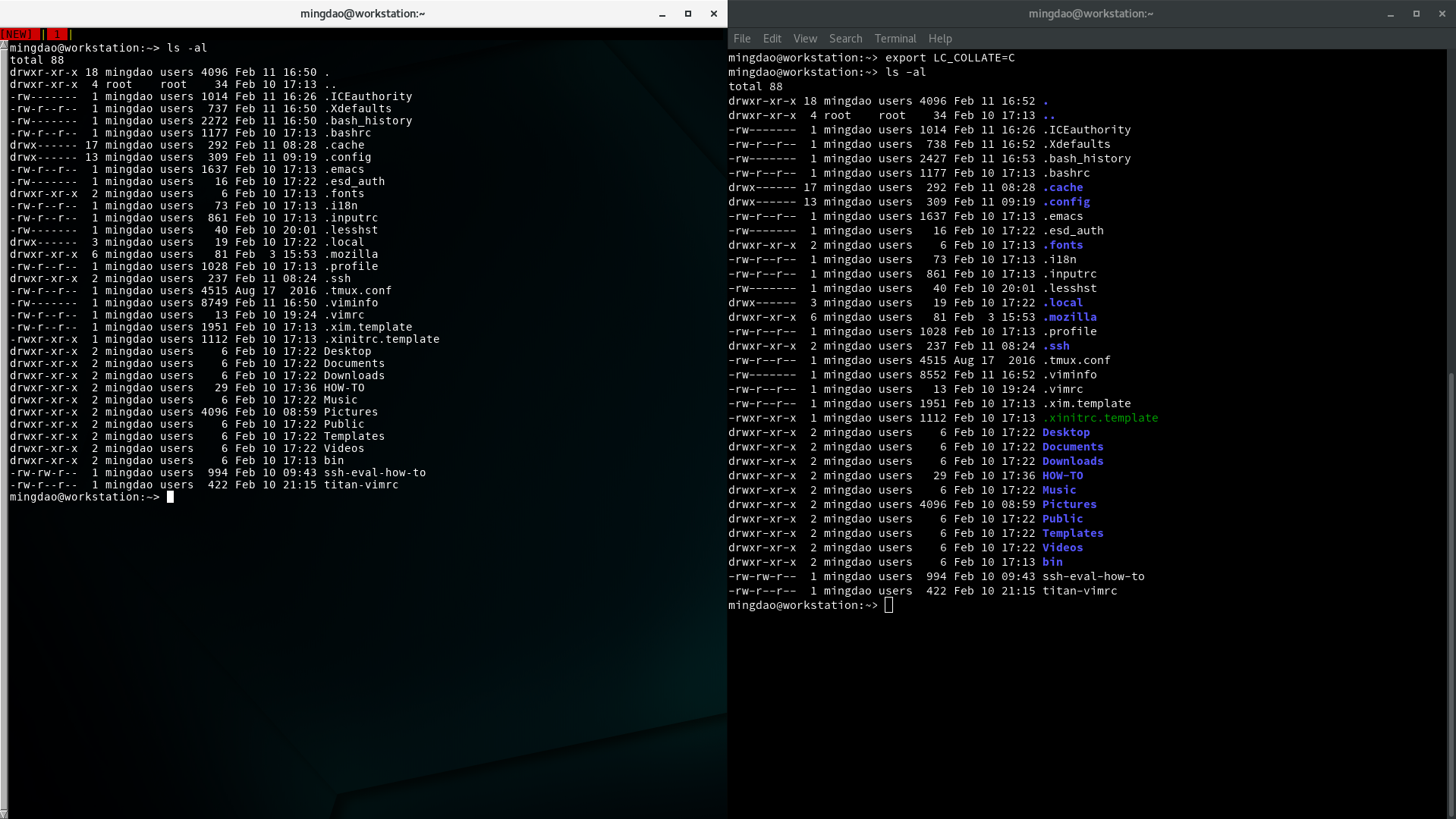Click .i18n in left terminal listing
Image resolution: width=1456 pixels, height=819 pixels.
tap(341, 206)
